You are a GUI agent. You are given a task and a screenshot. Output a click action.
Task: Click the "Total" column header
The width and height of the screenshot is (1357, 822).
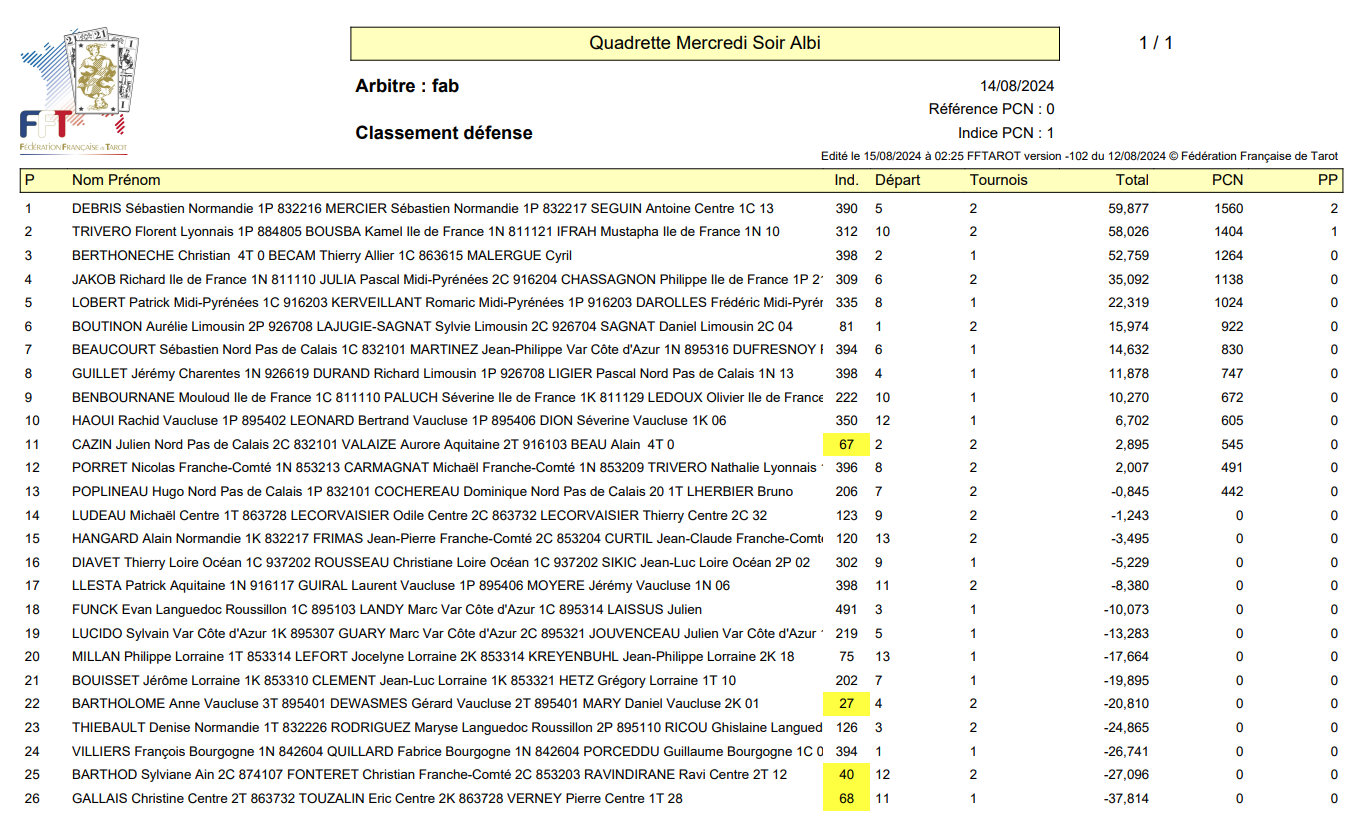[1132, 180]
